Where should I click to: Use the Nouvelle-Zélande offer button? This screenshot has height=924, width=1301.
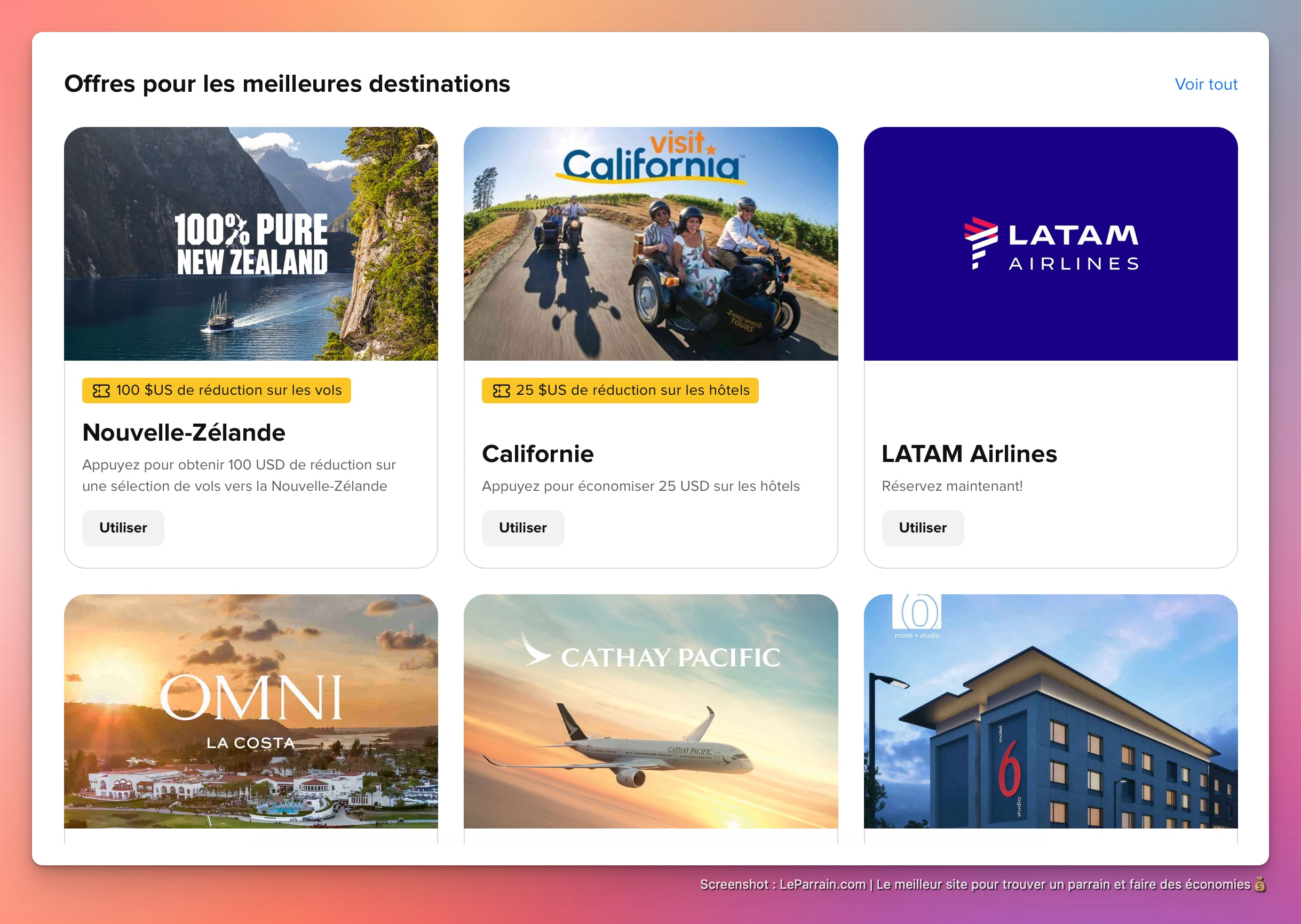[123, 528]
